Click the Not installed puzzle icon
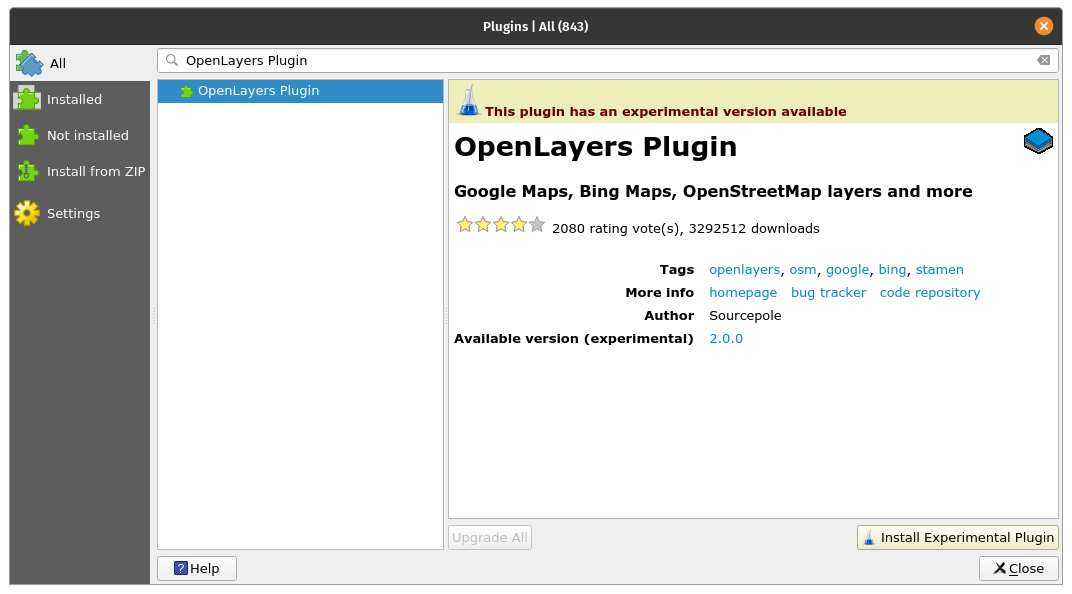This screenshot has width=1072, height=594. [27, 135]
